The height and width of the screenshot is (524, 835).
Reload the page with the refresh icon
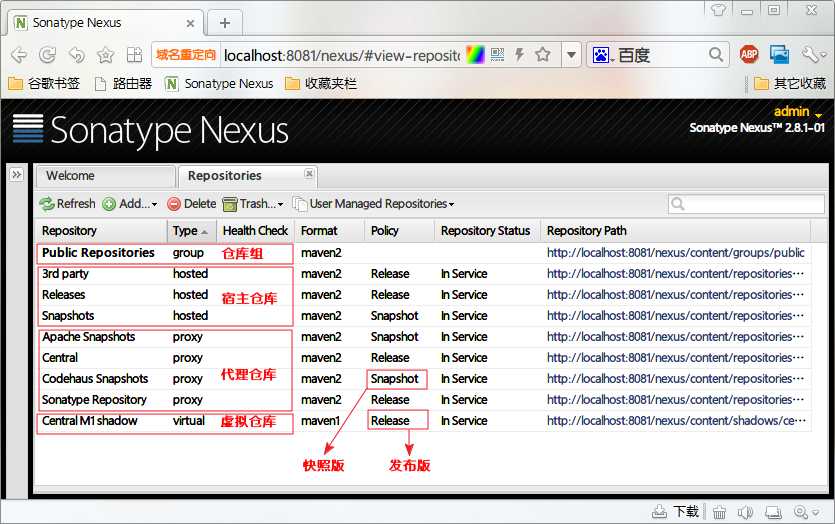click(47, 55)
